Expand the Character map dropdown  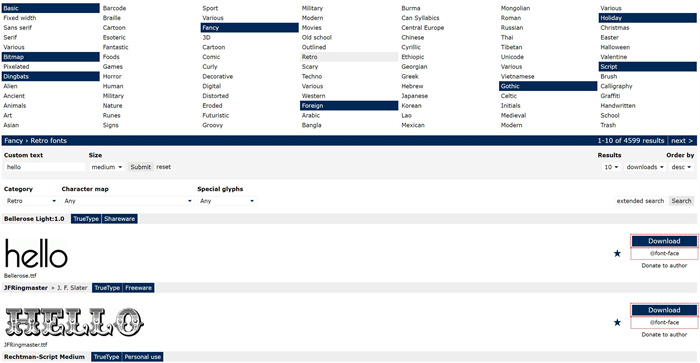[x=128, y=201]
